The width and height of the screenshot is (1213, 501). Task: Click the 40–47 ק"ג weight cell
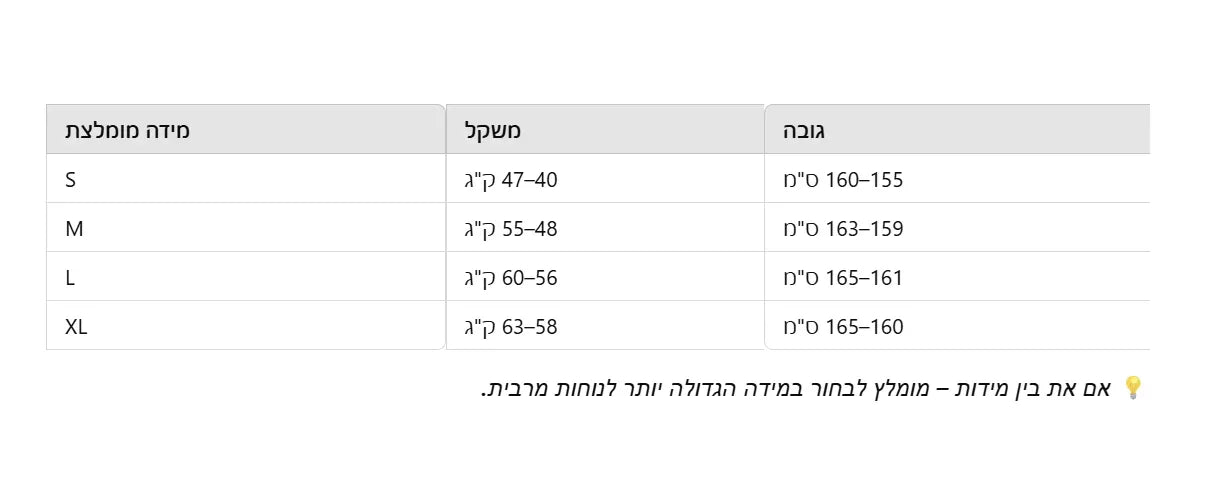coord(511,180)
